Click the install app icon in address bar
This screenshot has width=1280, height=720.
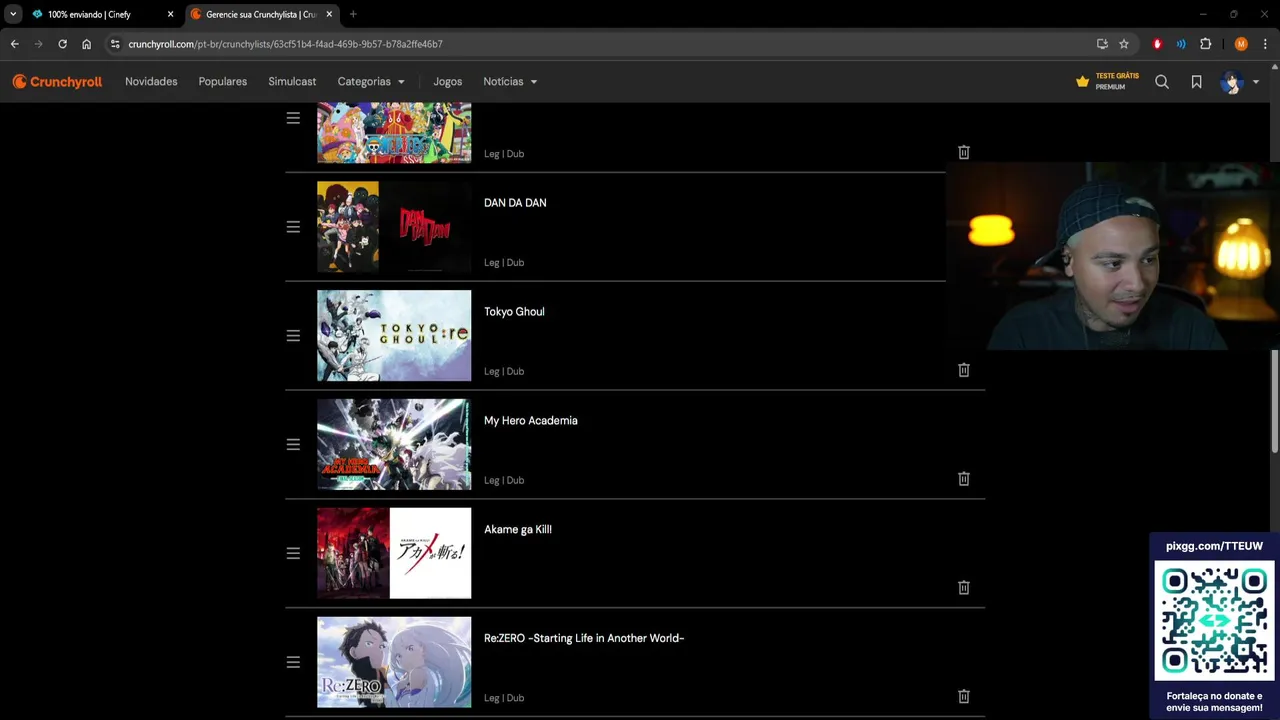pos(1102,44)
